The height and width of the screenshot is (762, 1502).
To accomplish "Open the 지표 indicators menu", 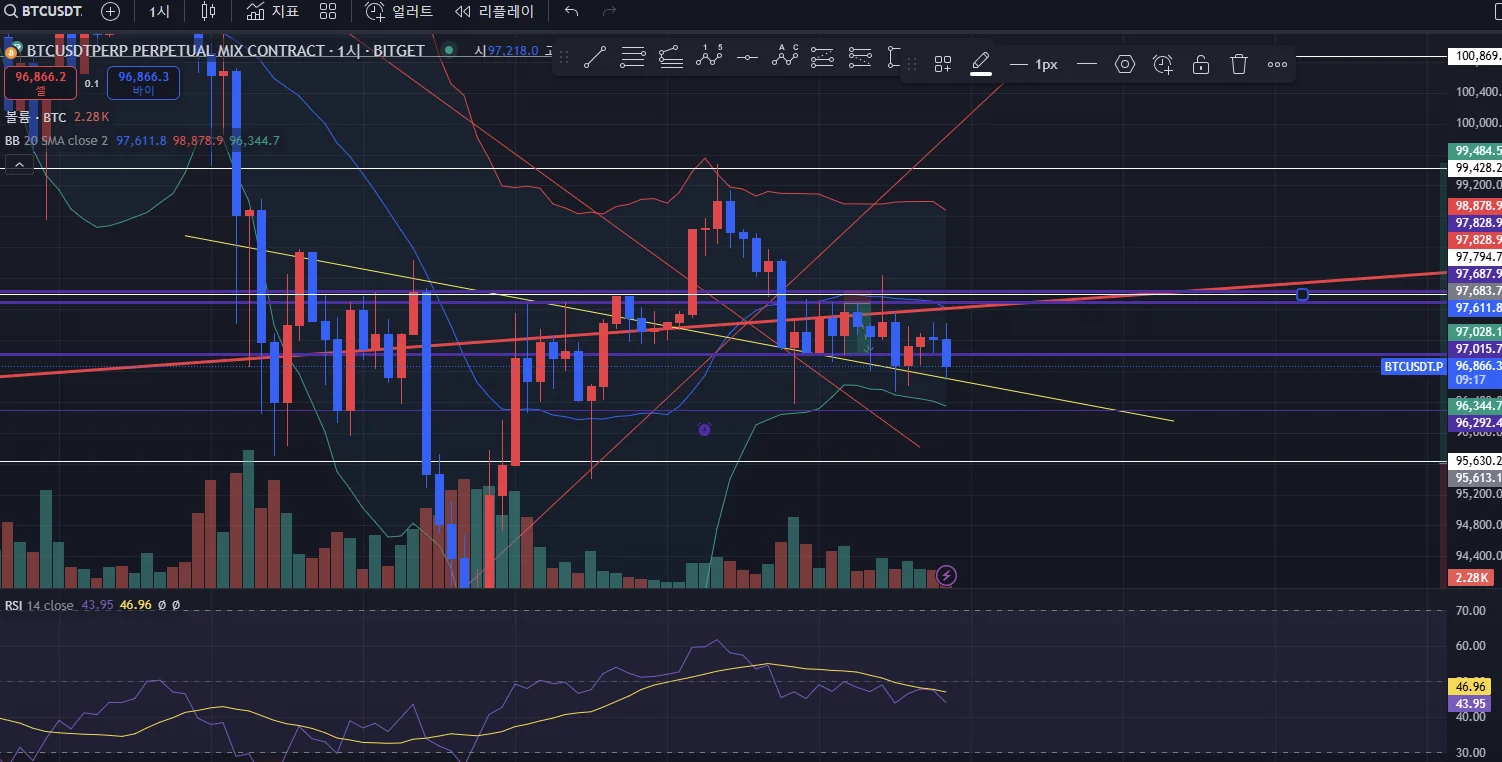I will [x=273, y=12].
